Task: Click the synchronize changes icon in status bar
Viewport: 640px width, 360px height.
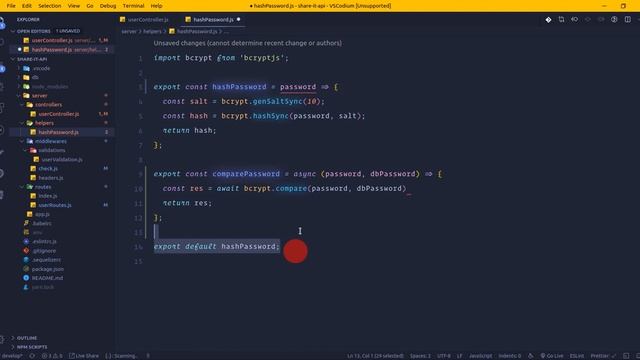Action: coord(32,356)
